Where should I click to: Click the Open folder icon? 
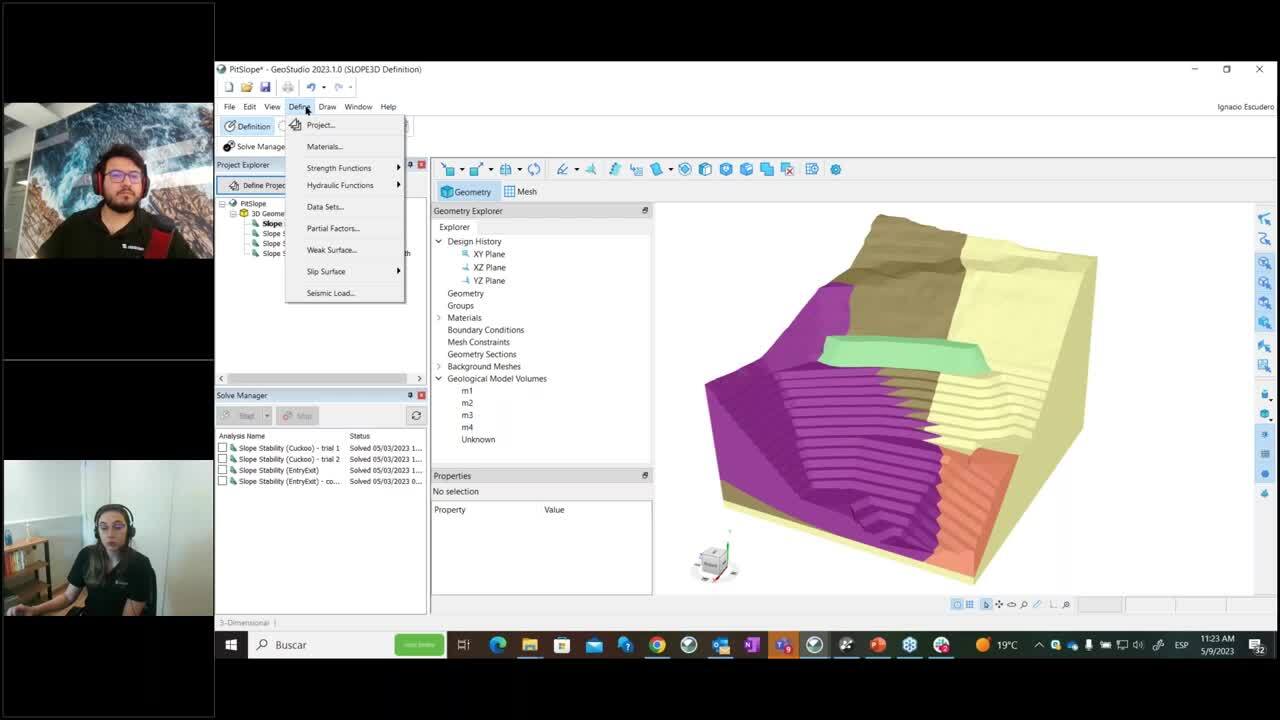(247, 87)
